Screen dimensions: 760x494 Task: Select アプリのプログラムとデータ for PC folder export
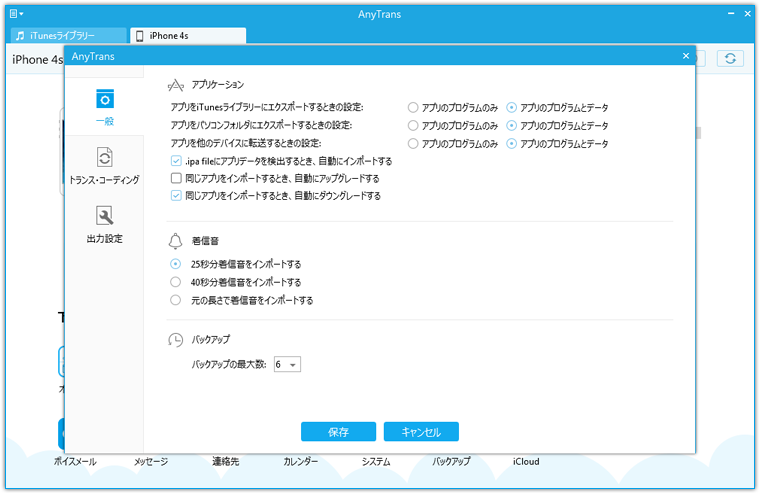(511, 126)
